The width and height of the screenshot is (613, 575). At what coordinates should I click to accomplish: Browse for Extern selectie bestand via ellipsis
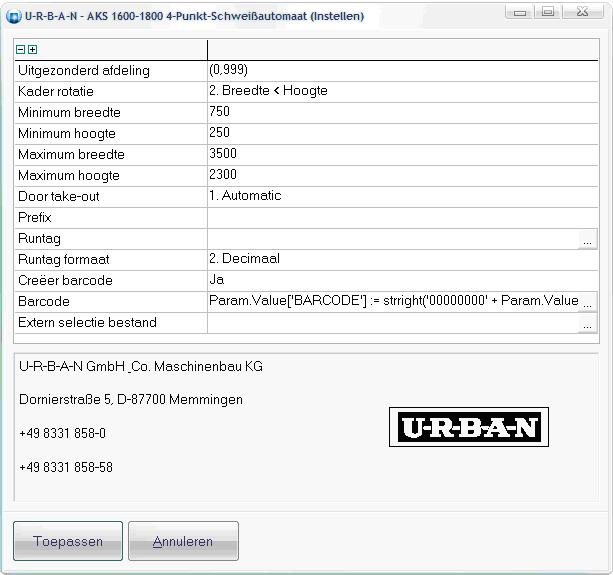tap(587, 323)
